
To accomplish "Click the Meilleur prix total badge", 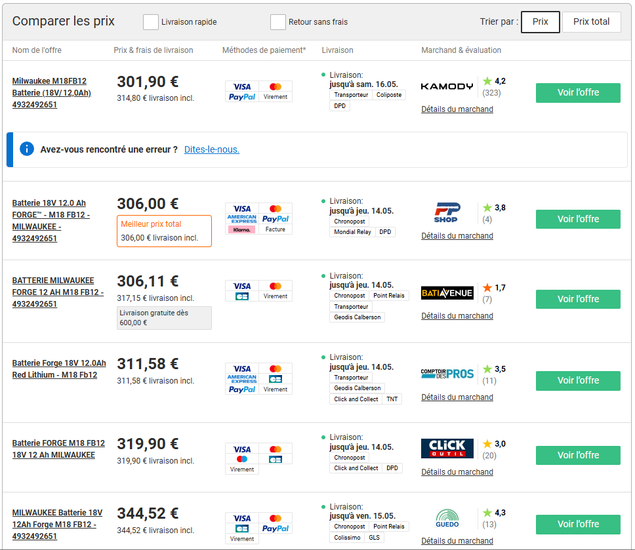I will [x=164, y=231].
